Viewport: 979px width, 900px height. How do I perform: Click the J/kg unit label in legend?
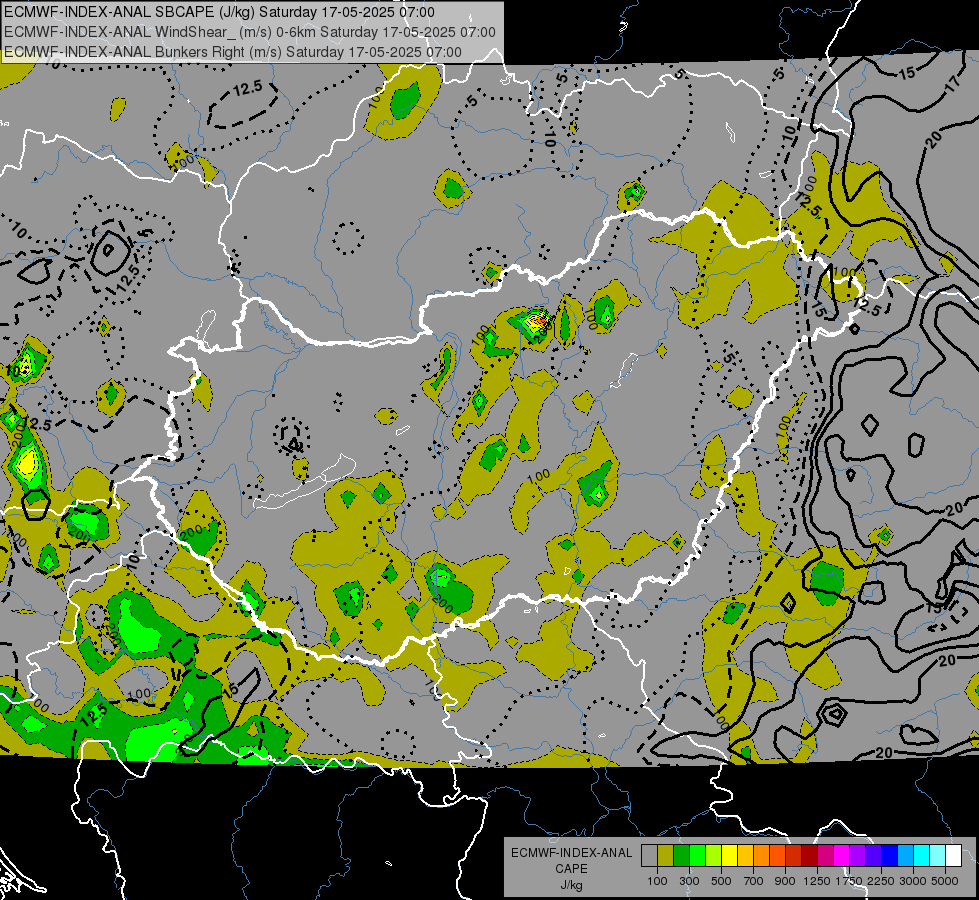(x=571, y=885)
